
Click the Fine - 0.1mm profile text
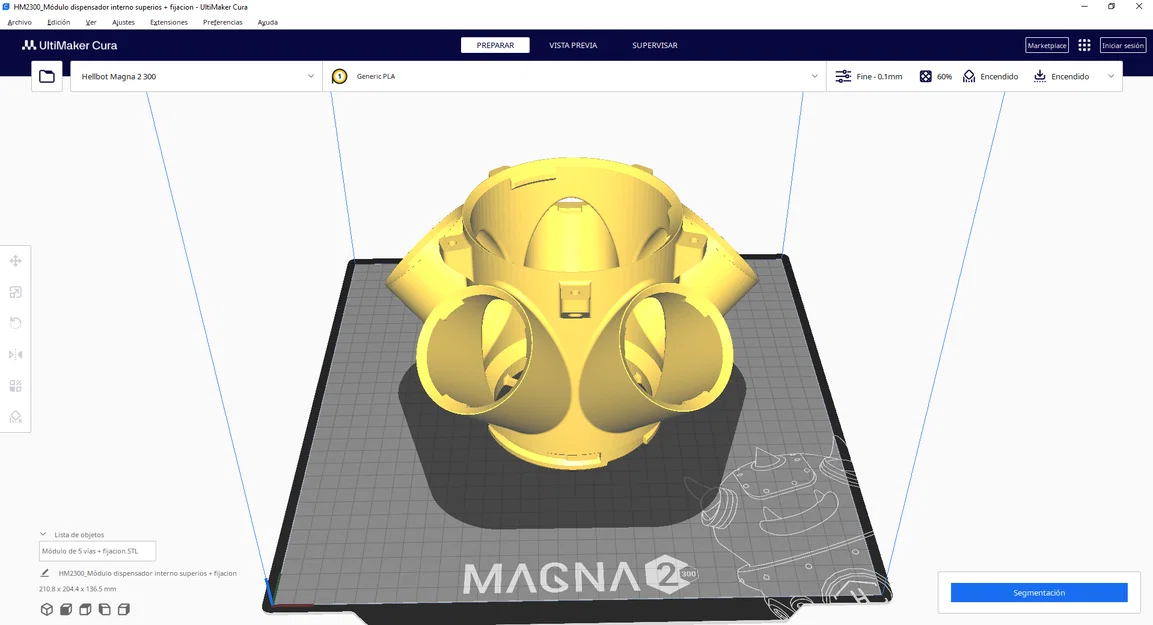[879, 76]
